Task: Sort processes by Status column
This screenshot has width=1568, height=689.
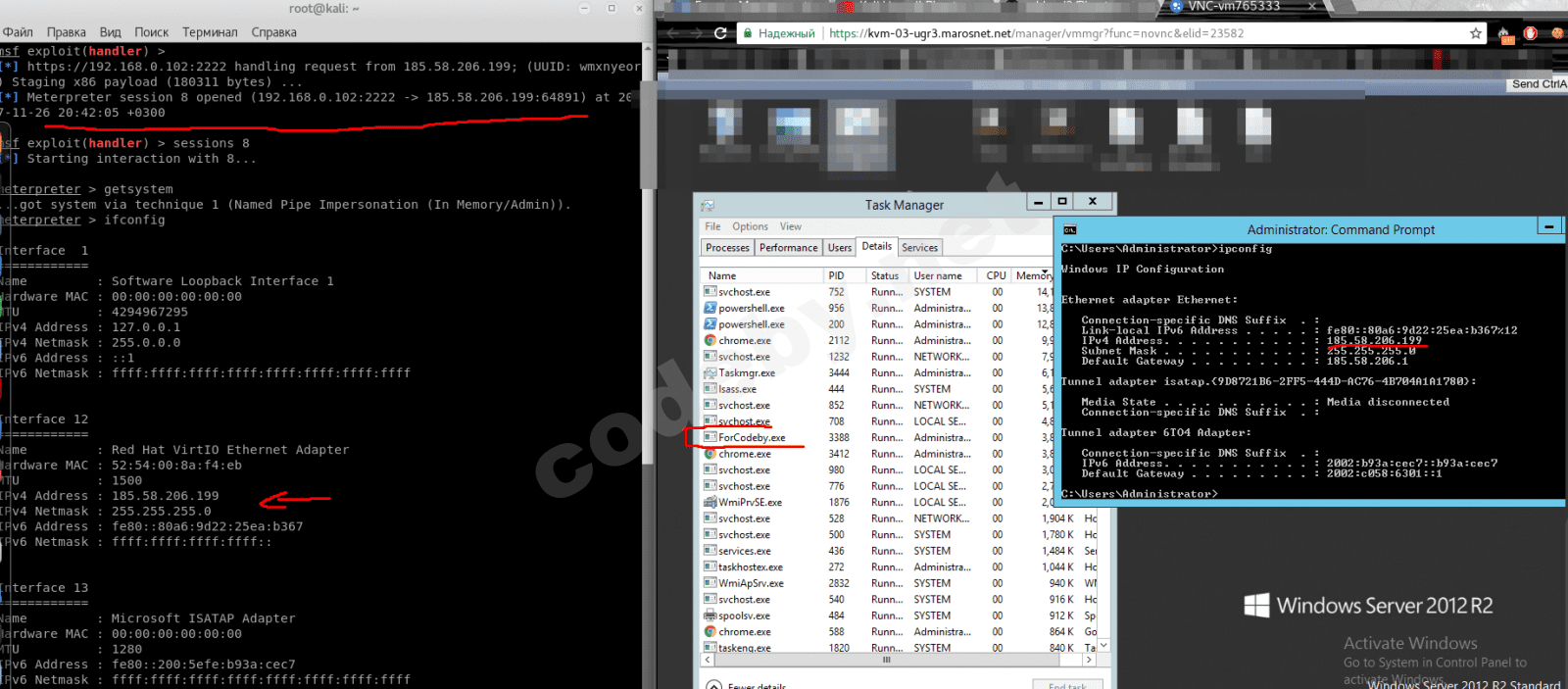Action: pos(888,276)
